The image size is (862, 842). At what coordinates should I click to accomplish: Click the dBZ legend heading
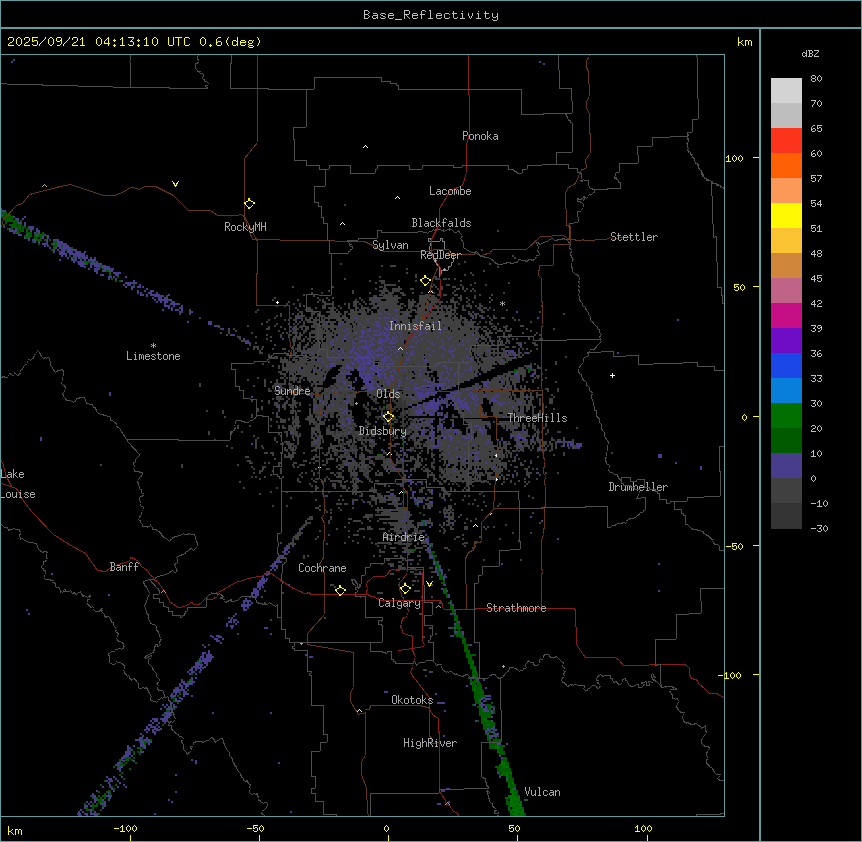811,53
